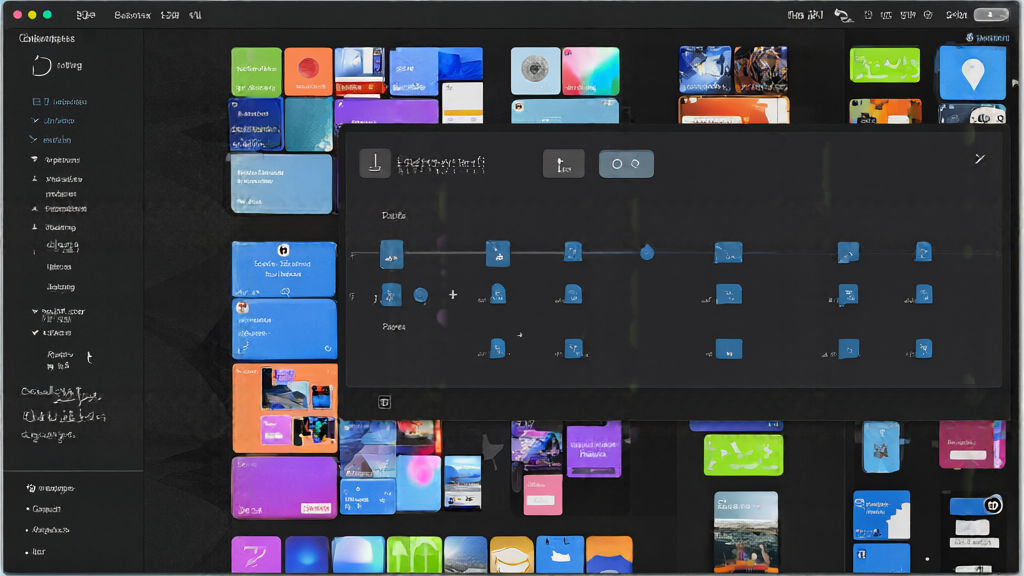Click the sync arrows icon in the top bar
This screenshot has height=576, width=1024.
point(843,15)
